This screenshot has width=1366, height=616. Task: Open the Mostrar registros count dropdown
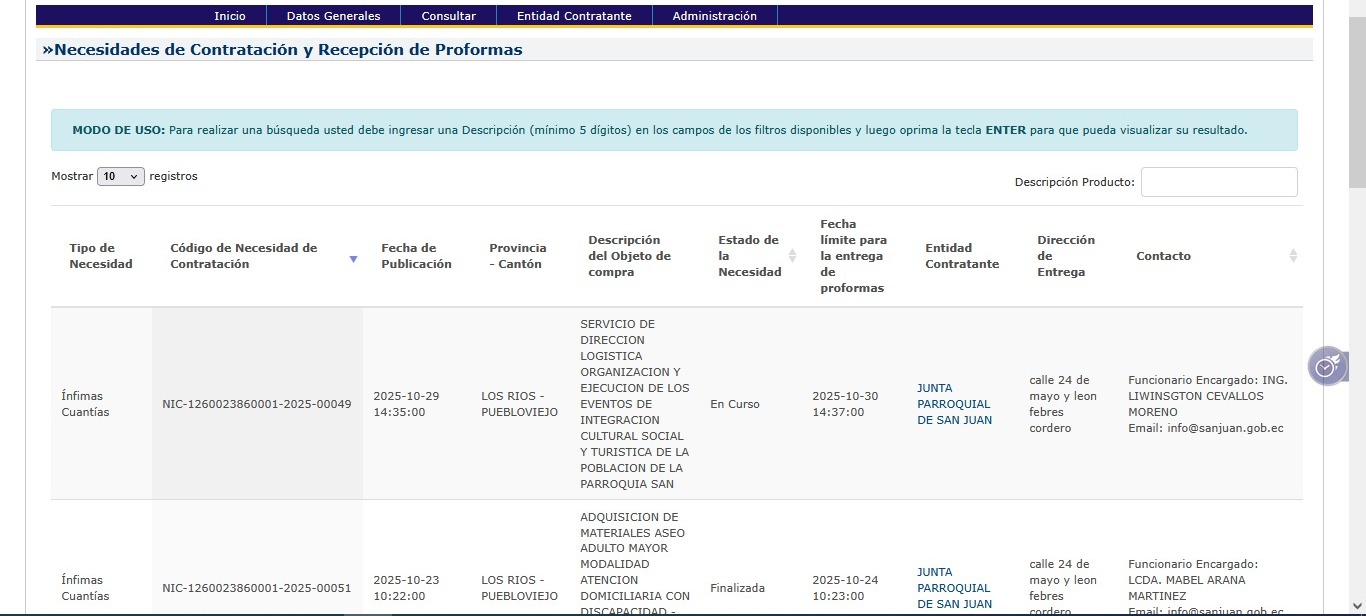pos(121,177)
